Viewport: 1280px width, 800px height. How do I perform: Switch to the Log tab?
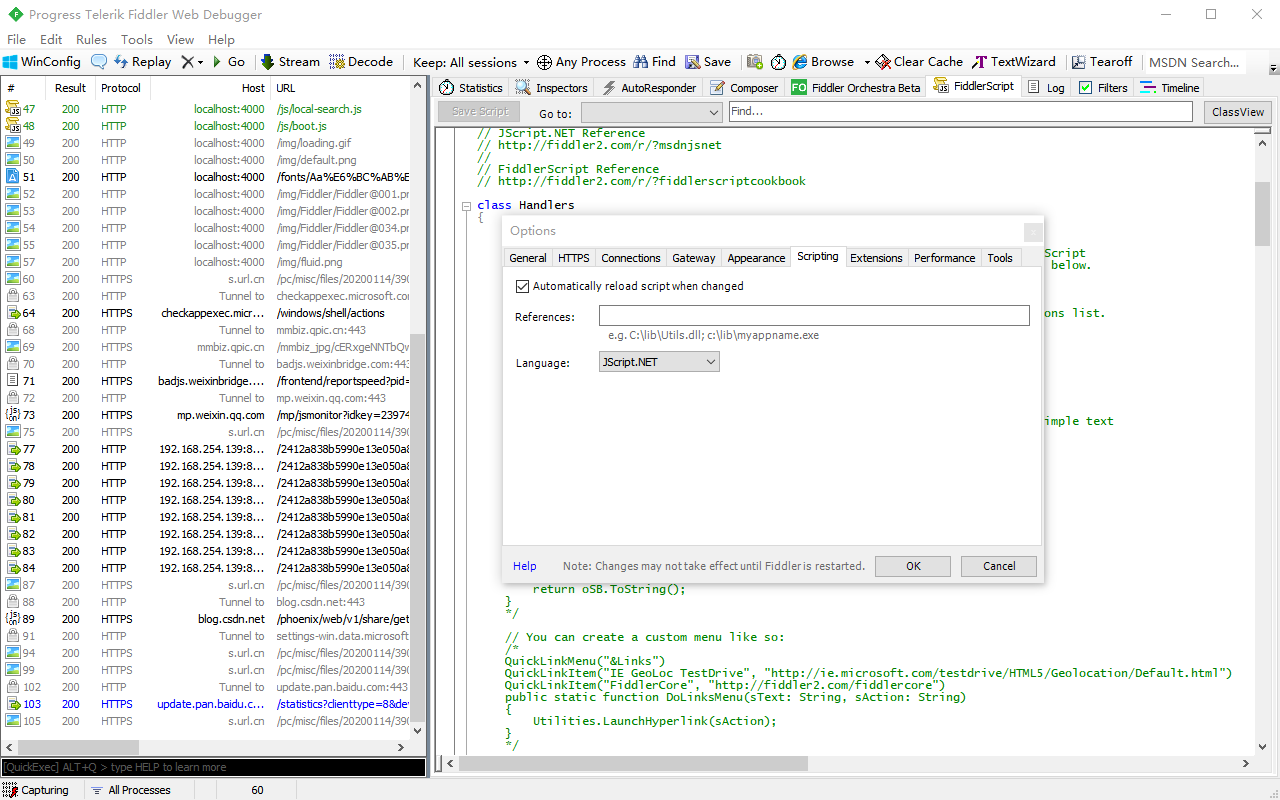coord(1046,88)
